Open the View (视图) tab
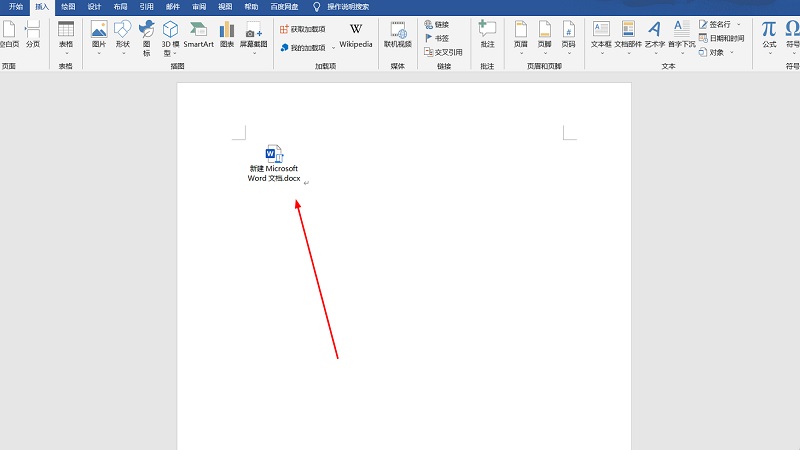Image resolution: width=800 pixels, height=450 pixels. coord(225,7)
